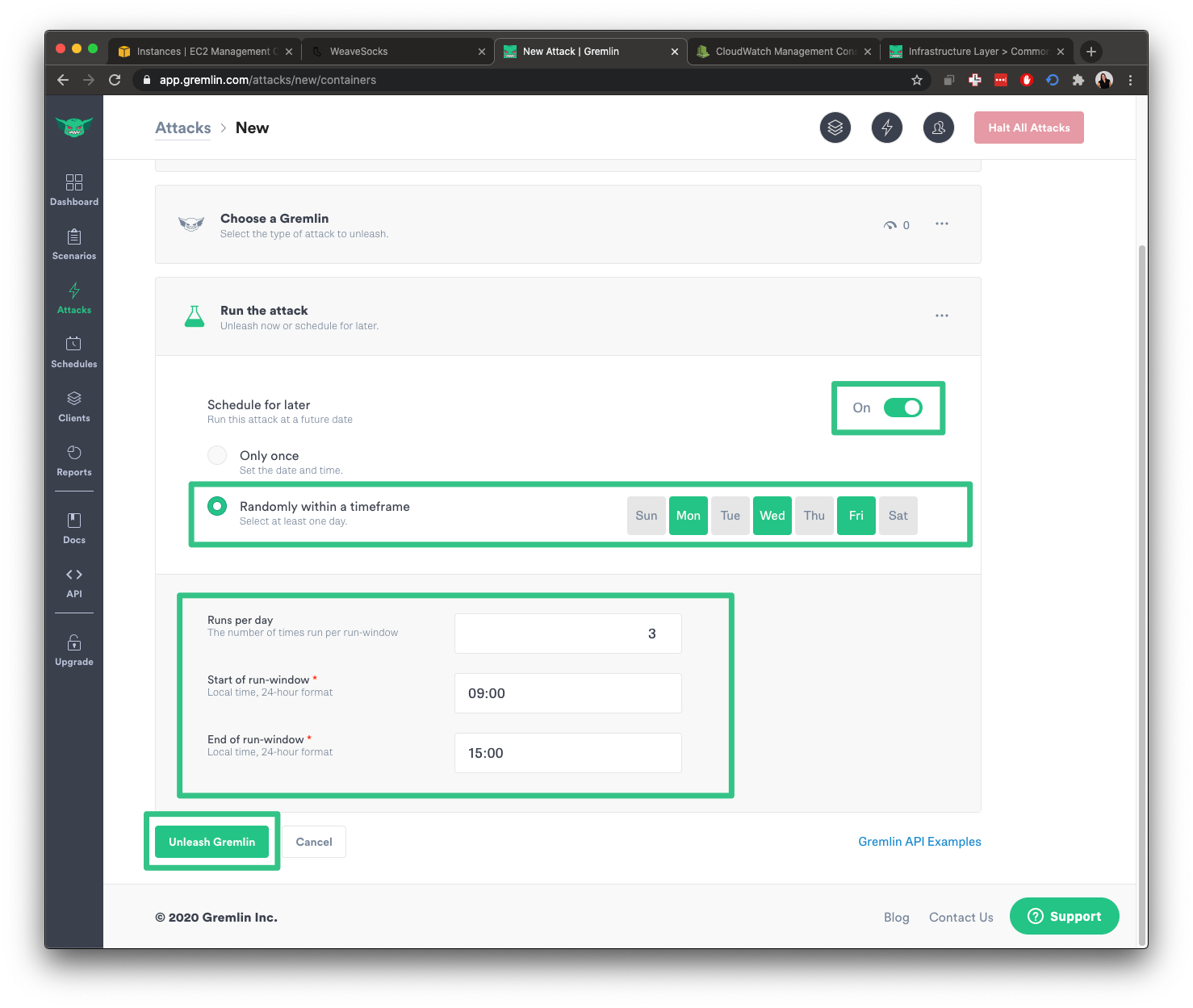
Task: Click the page vertical scrollbar
Action: [1142, 596]
